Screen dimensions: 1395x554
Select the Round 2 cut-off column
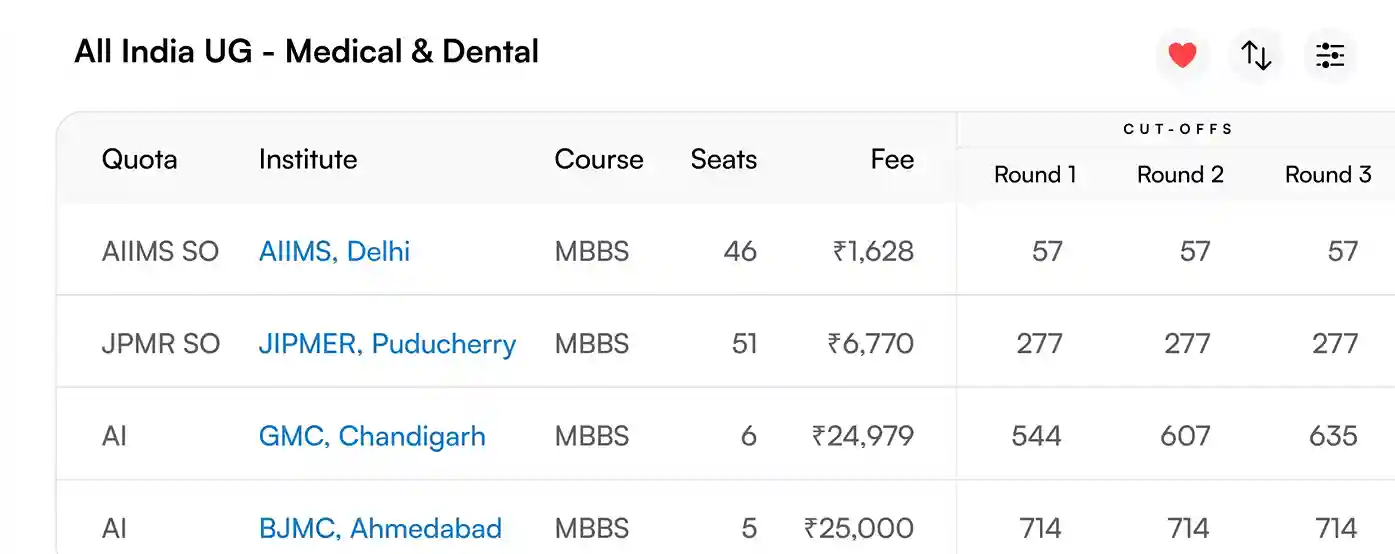pos(1180,175)
